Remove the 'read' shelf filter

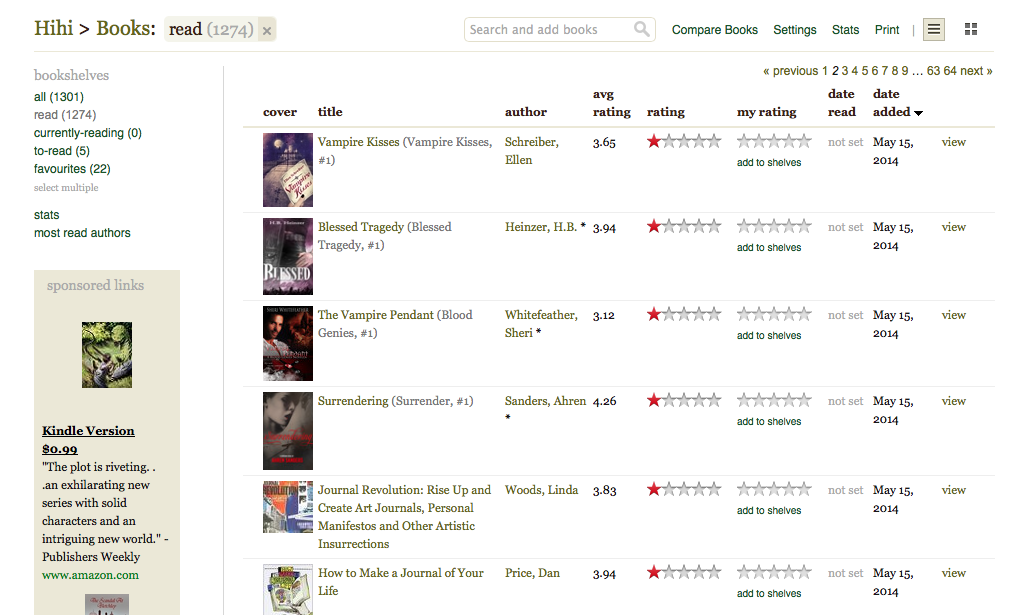(266, 31)
